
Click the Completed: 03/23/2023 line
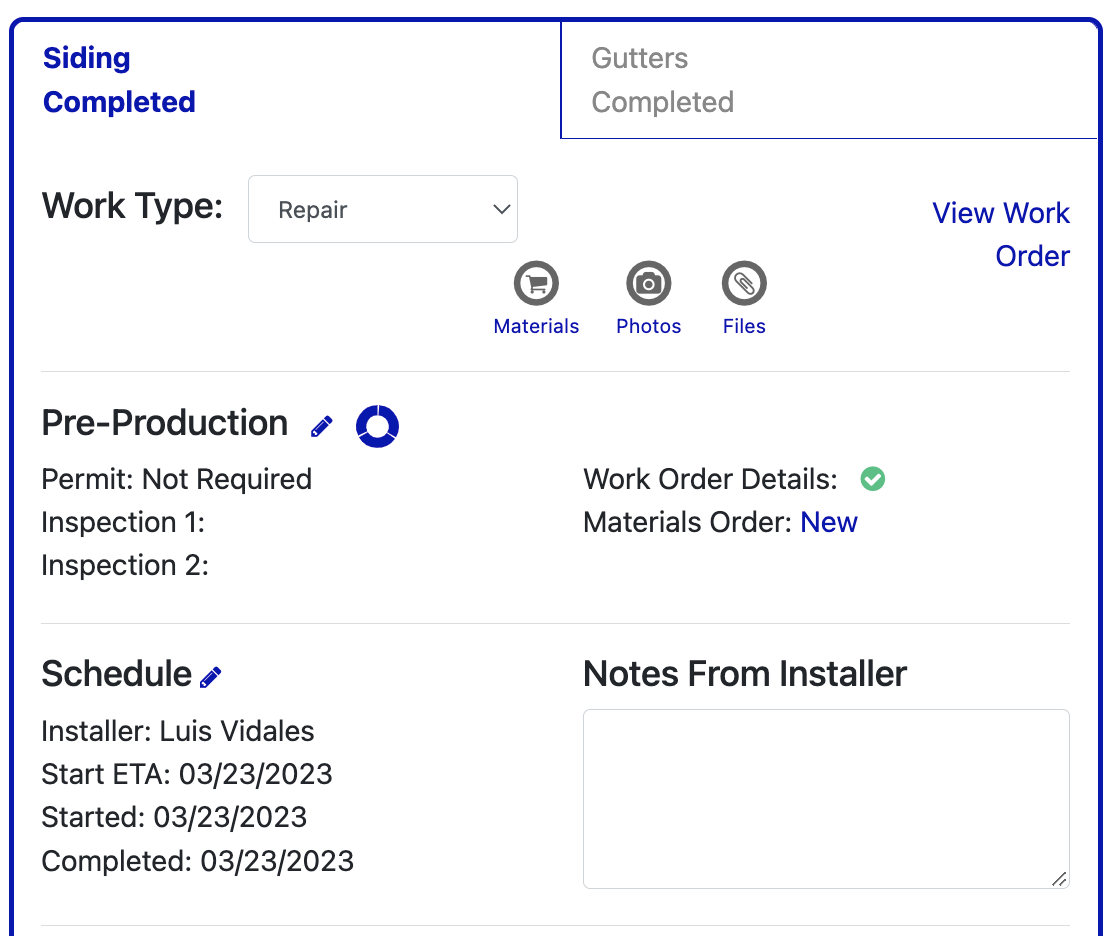197,862
